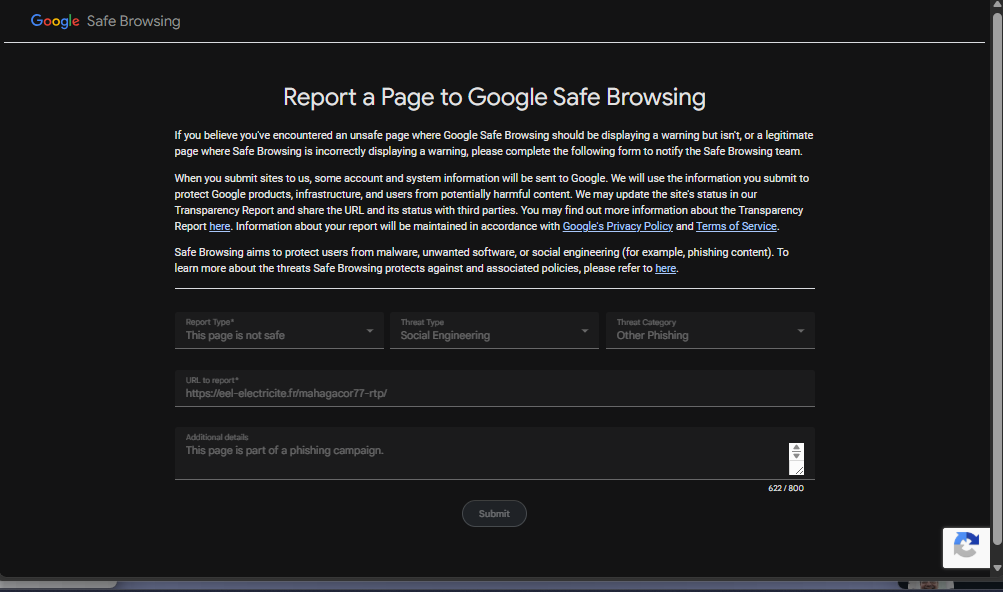This screenshot has width=1003, height=592.
Task: Click the URL to report field
Action: coord(494,388)
